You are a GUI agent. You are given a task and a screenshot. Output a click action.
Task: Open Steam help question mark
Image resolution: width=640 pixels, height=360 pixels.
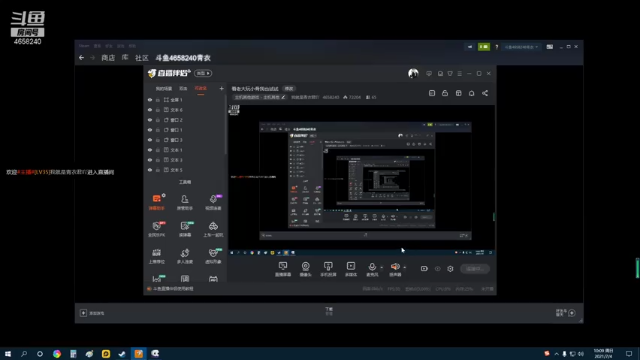(x=497, y=47)
